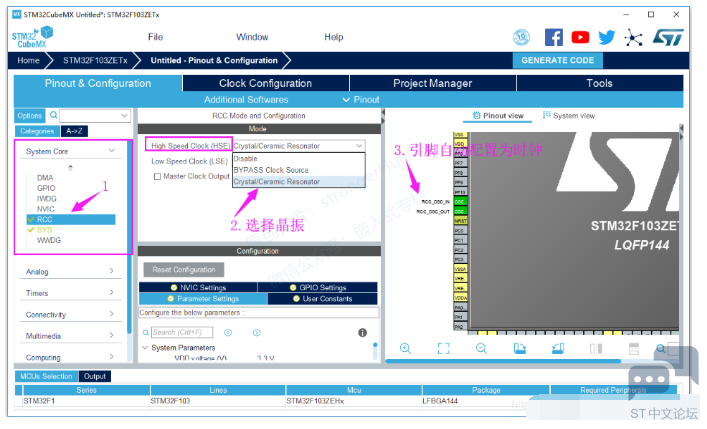This screenshot has width=707, height=429.
Task: Zoom out on the pinout view
Action: pos(481,348)
